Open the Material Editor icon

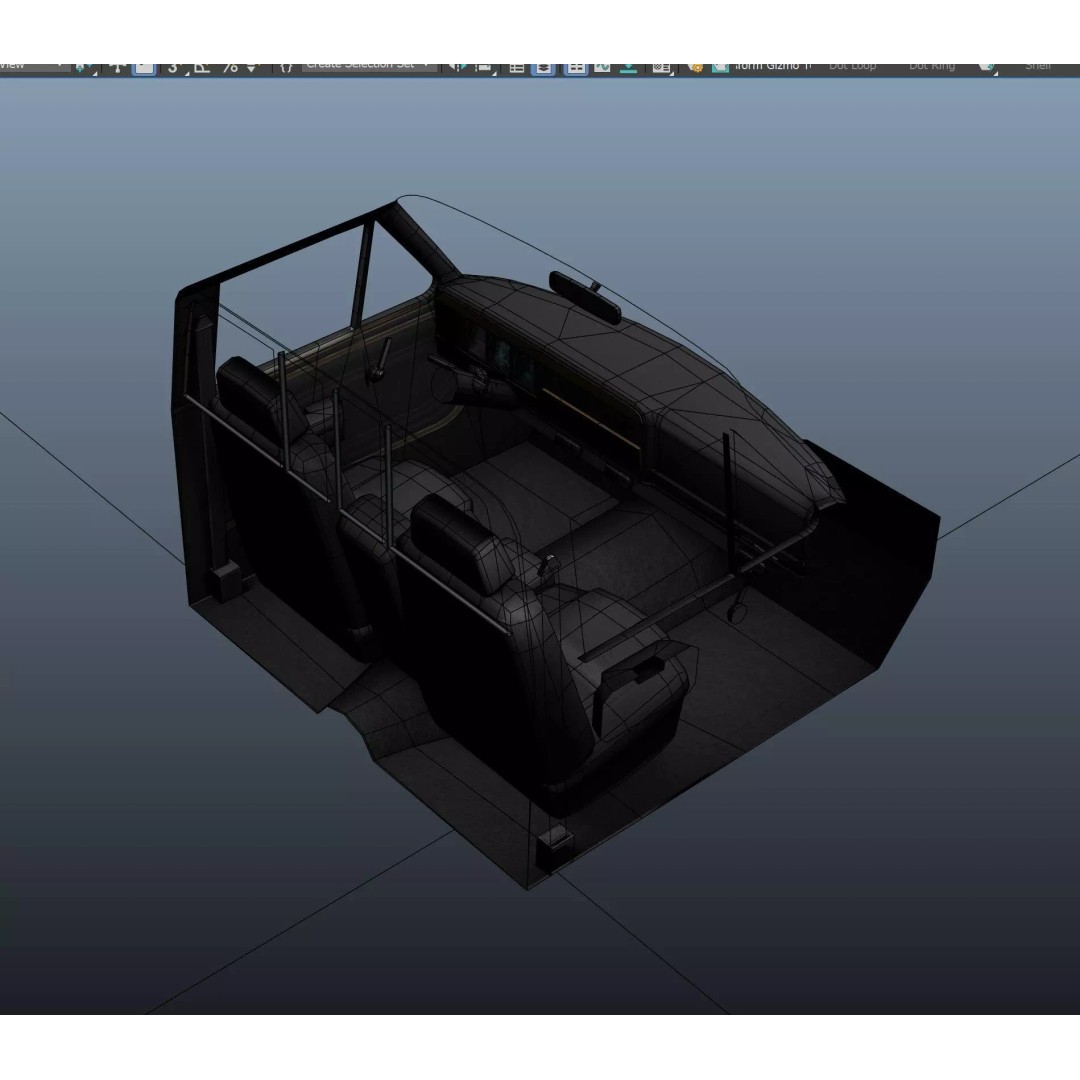pyautogui.click(x=661, y=68)
